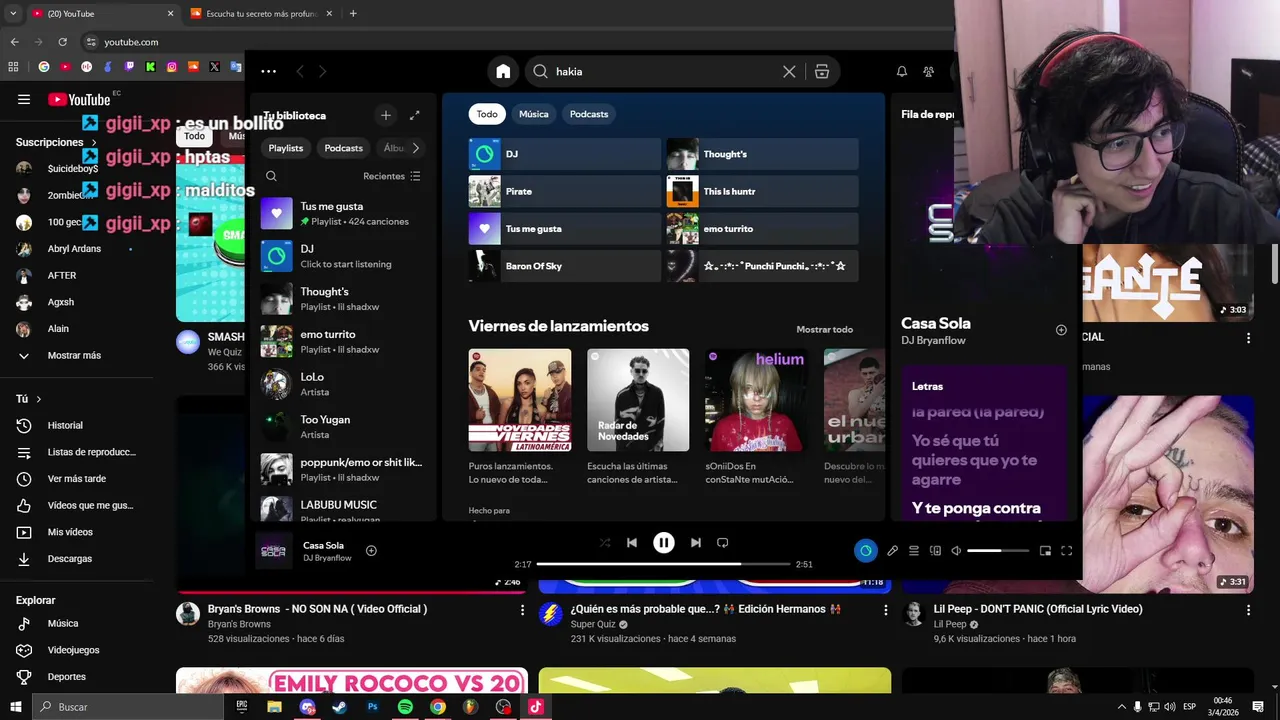Filter library by Playlists

[x=285, y=148]
